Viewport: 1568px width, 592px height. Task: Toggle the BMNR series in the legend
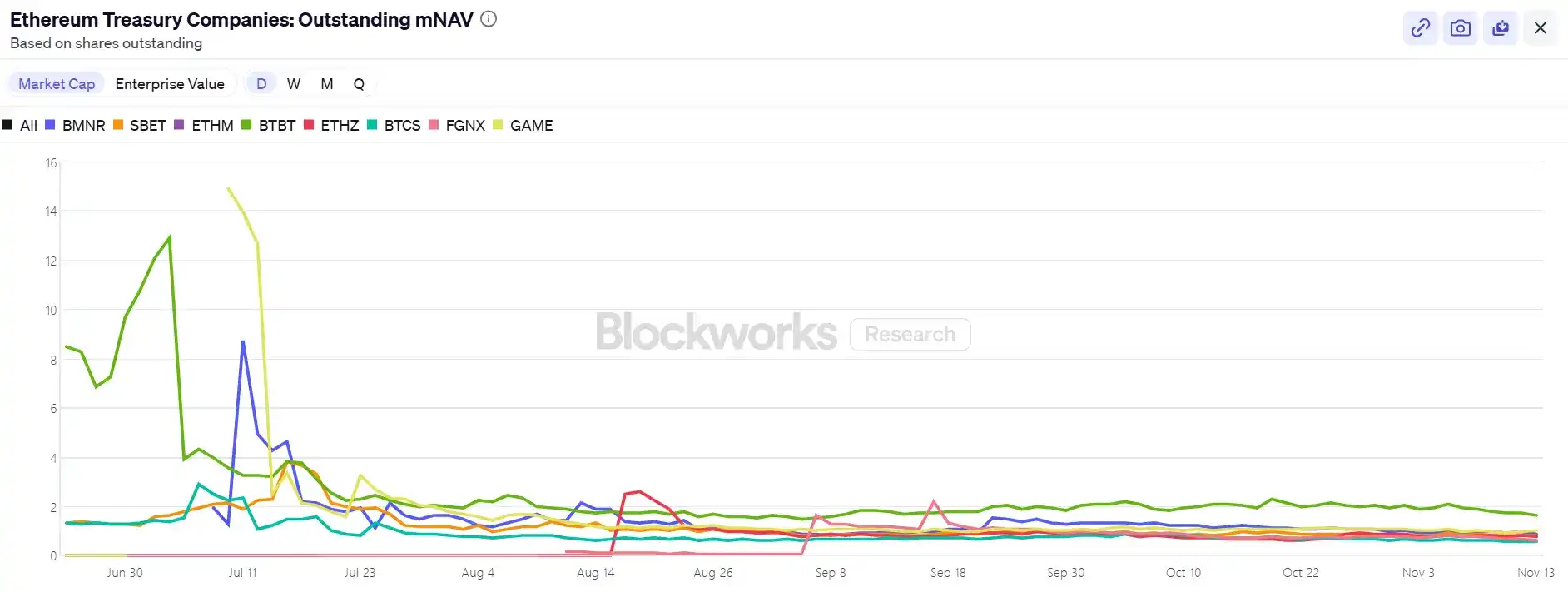(x=82, y=125)
